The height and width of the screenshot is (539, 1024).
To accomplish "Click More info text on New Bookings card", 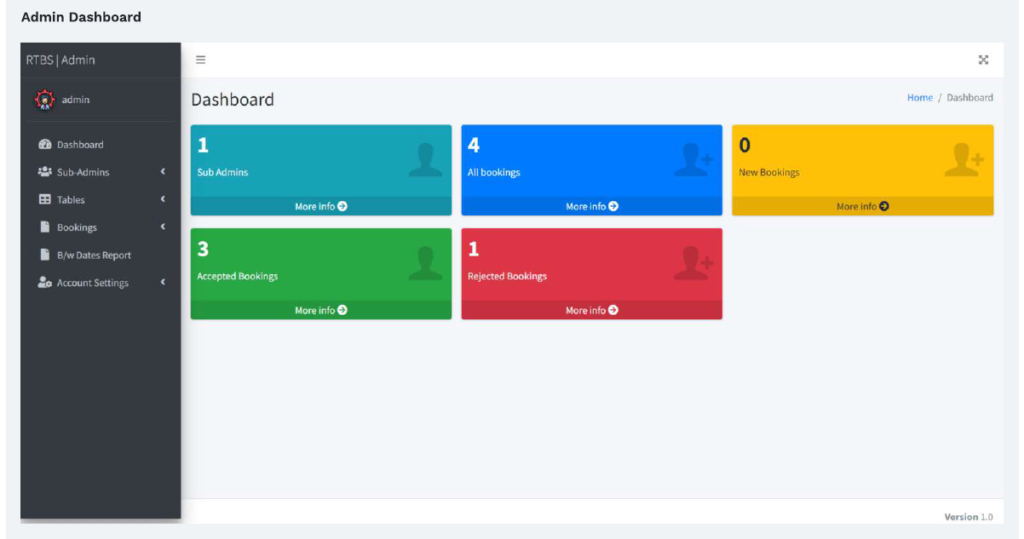I will tap(856, 206).
